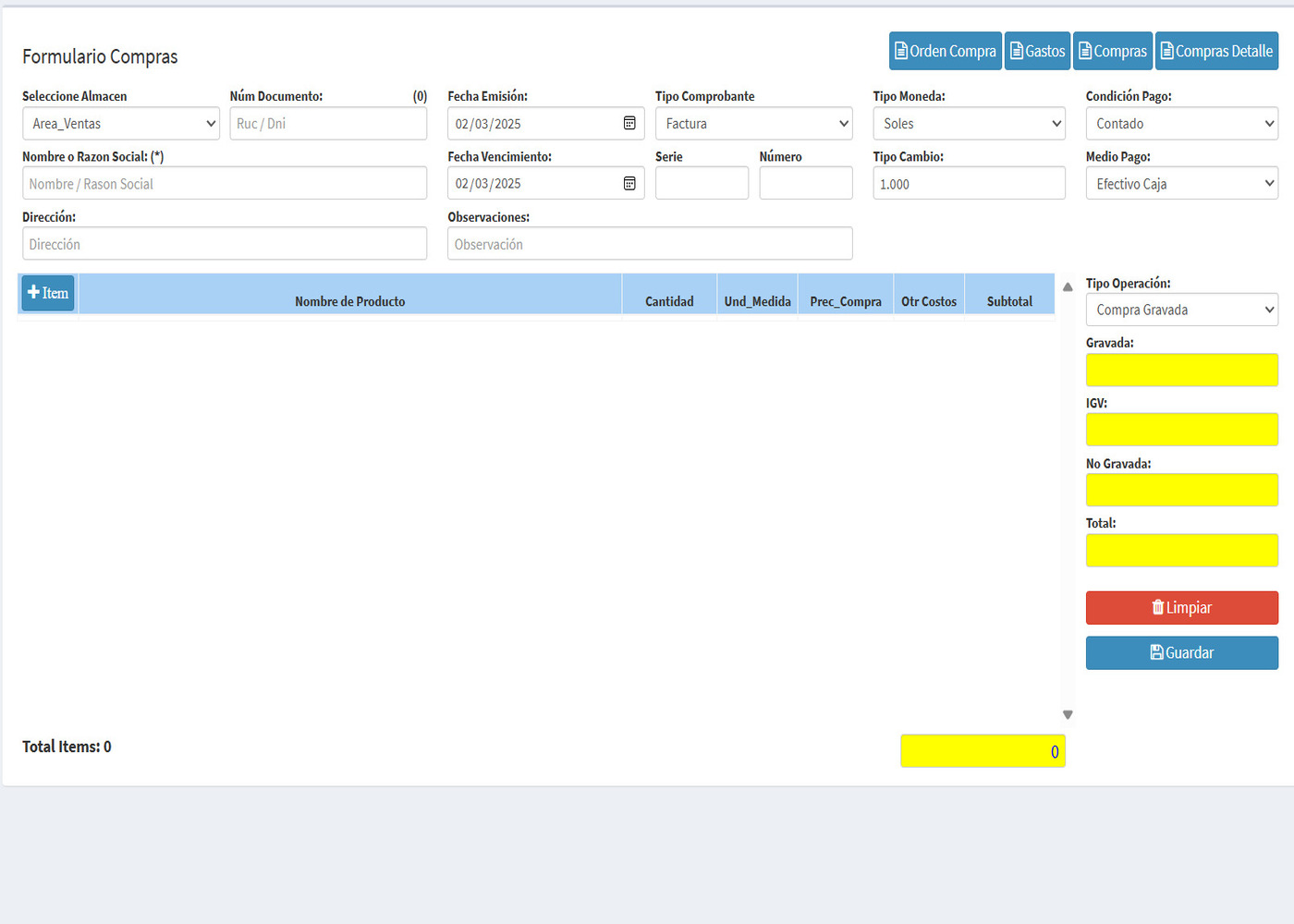Click the plus Item add button
The width and height of the screenshot is (1294, 924).
coord(48,293)
